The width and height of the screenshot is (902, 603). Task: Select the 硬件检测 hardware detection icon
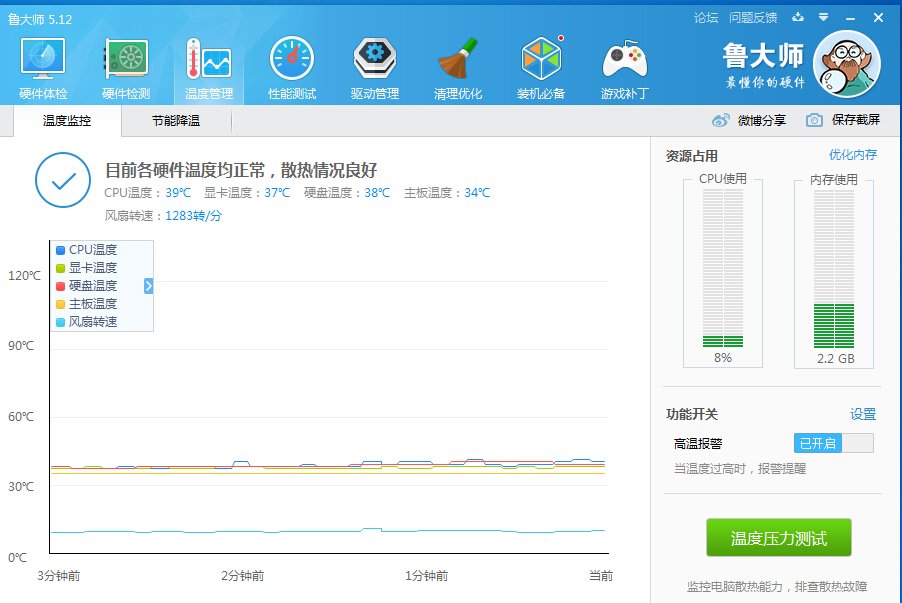[125, 65]
